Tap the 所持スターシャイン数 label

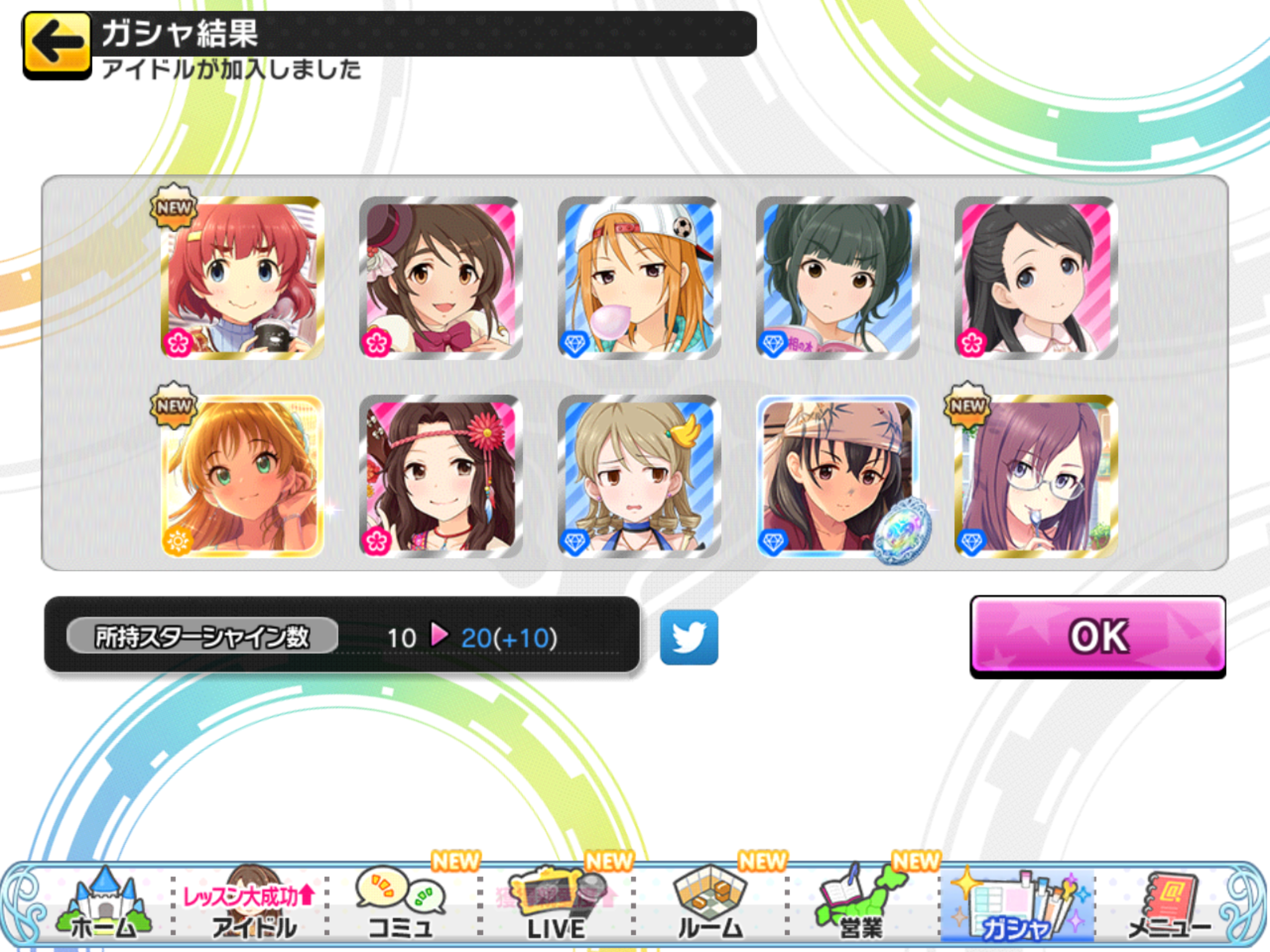point(202,636)
